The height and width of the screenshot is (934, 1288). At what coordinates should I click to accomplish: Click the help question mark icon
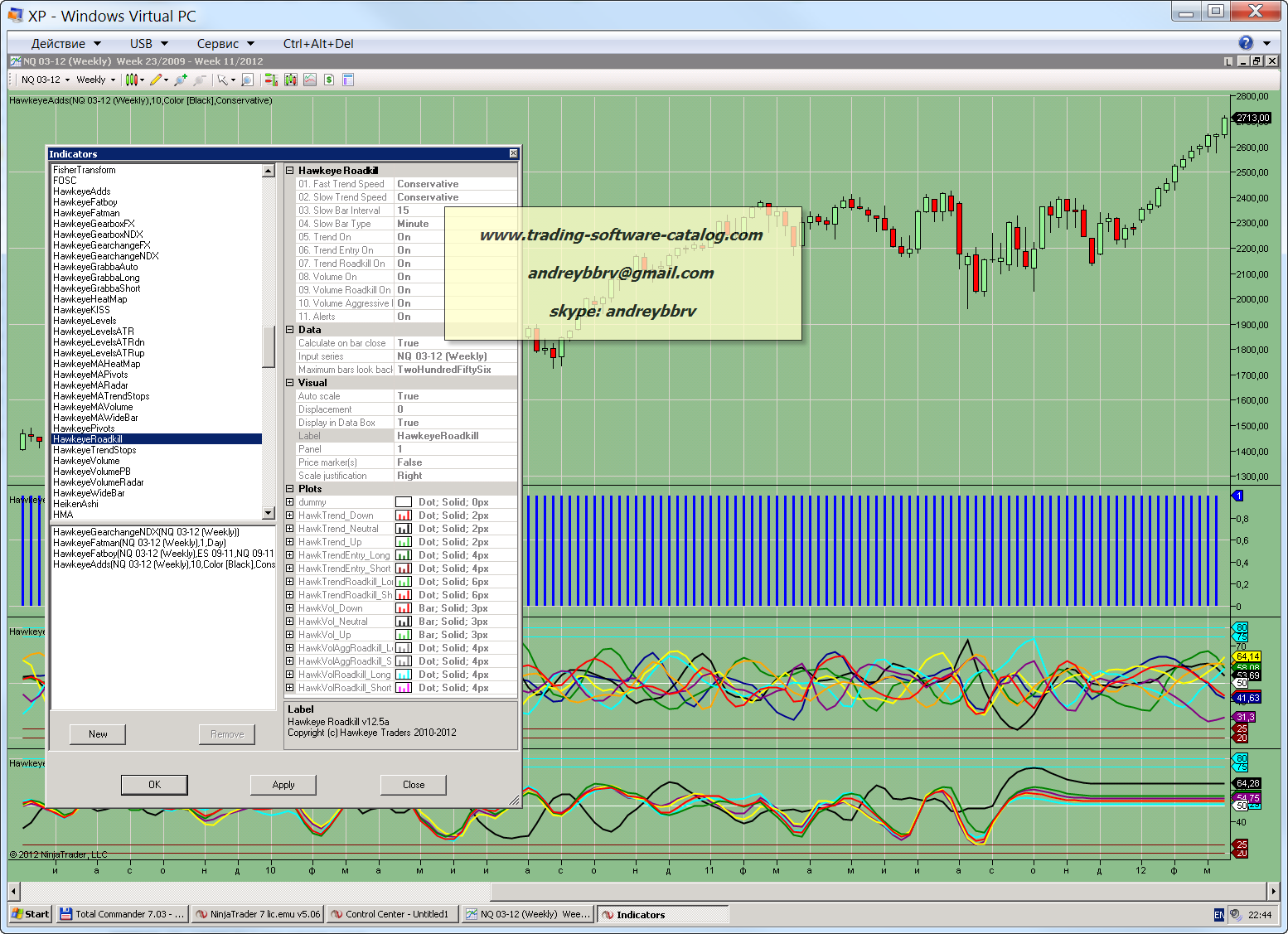coord(1246,43)
